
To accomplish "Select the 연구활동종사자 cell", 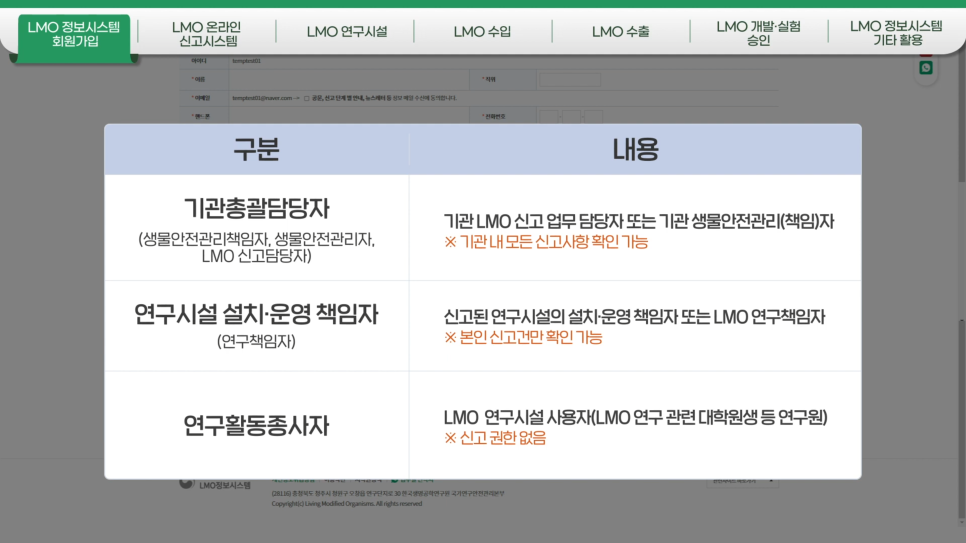I will (256, 425).
